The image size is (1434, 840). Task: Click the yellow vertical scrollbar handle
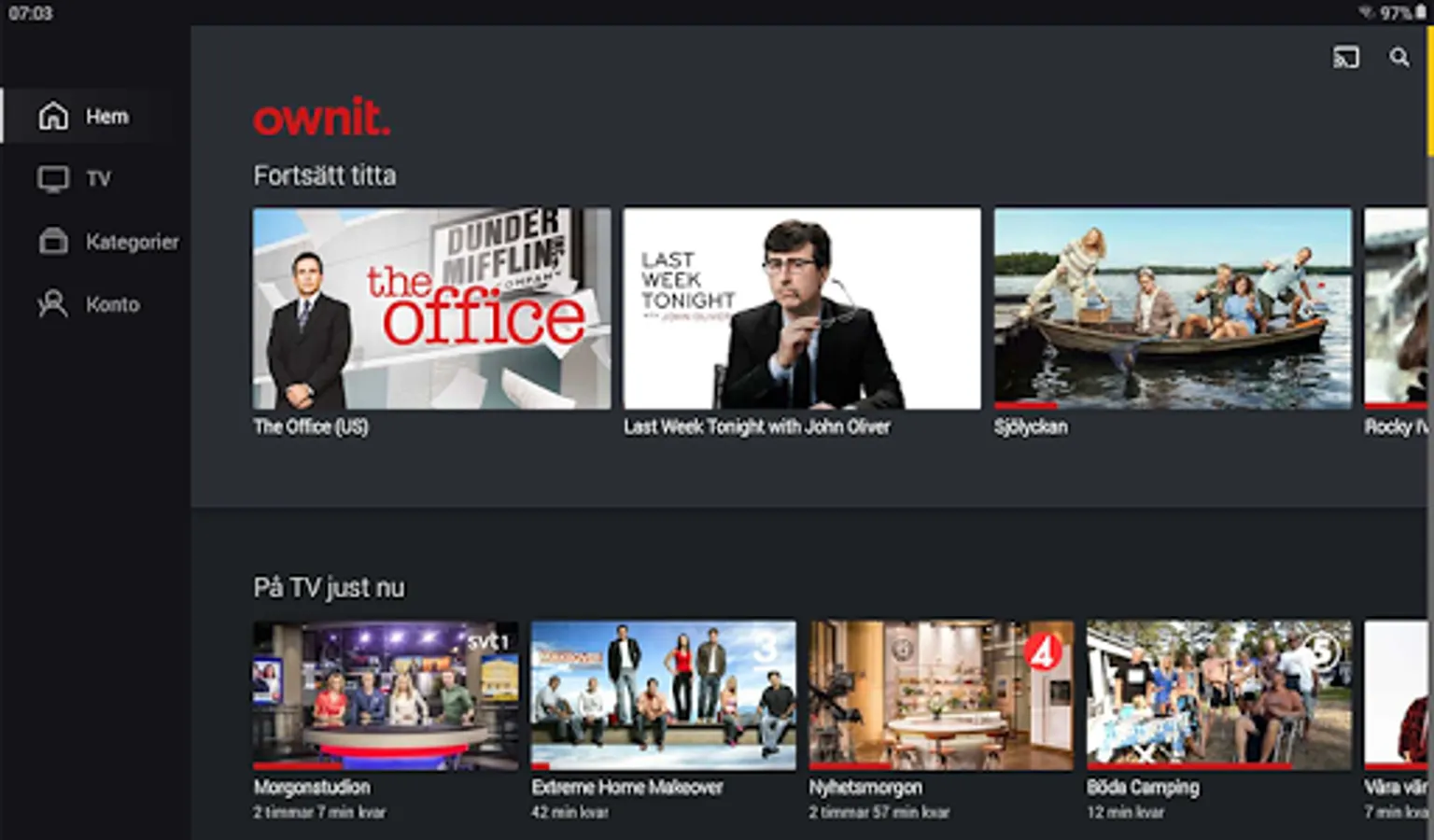tap(1429, 91)
